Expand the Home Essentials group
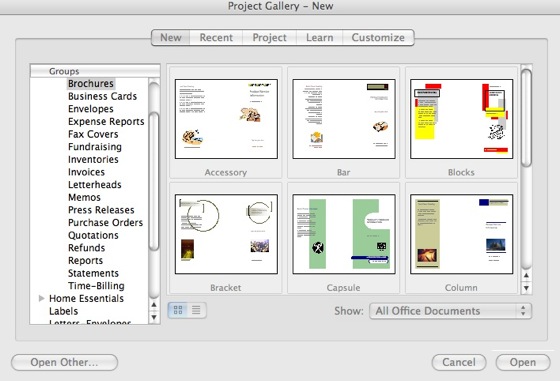Image resolution: width=560 pixels, height=381 pixels. coord(41,298)
